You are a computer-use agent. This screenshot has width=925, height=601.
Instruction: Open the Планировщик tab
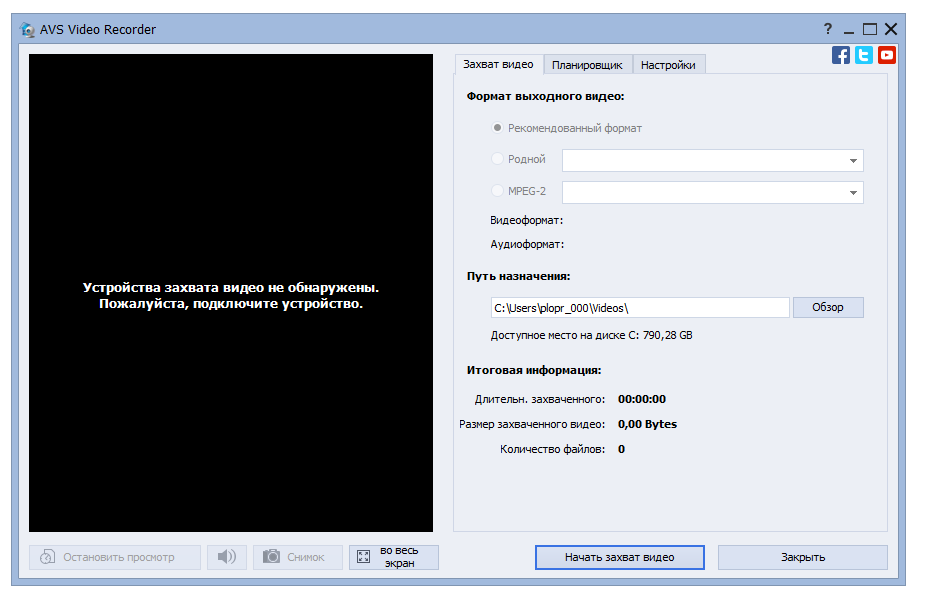point(588,65)
